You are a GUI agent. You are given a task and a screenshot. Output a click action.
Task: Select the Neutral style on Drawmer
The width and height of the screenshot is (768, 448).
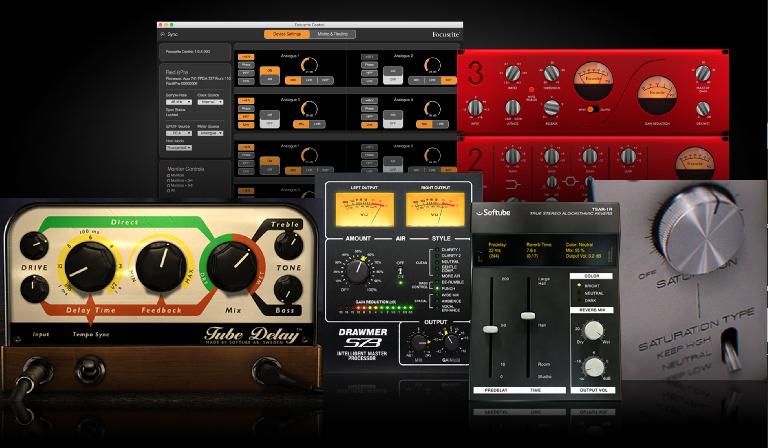[x=447, y=262]
